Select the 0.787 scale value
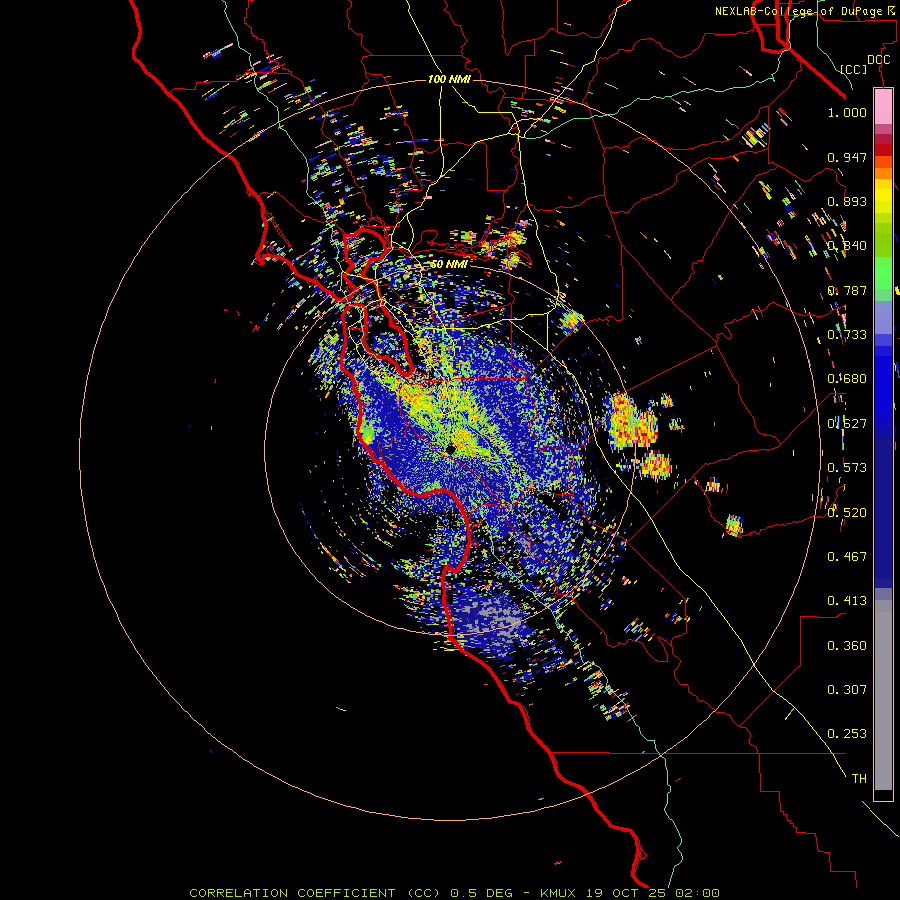The height and width of the screenshot is (900, 900). 847,290
